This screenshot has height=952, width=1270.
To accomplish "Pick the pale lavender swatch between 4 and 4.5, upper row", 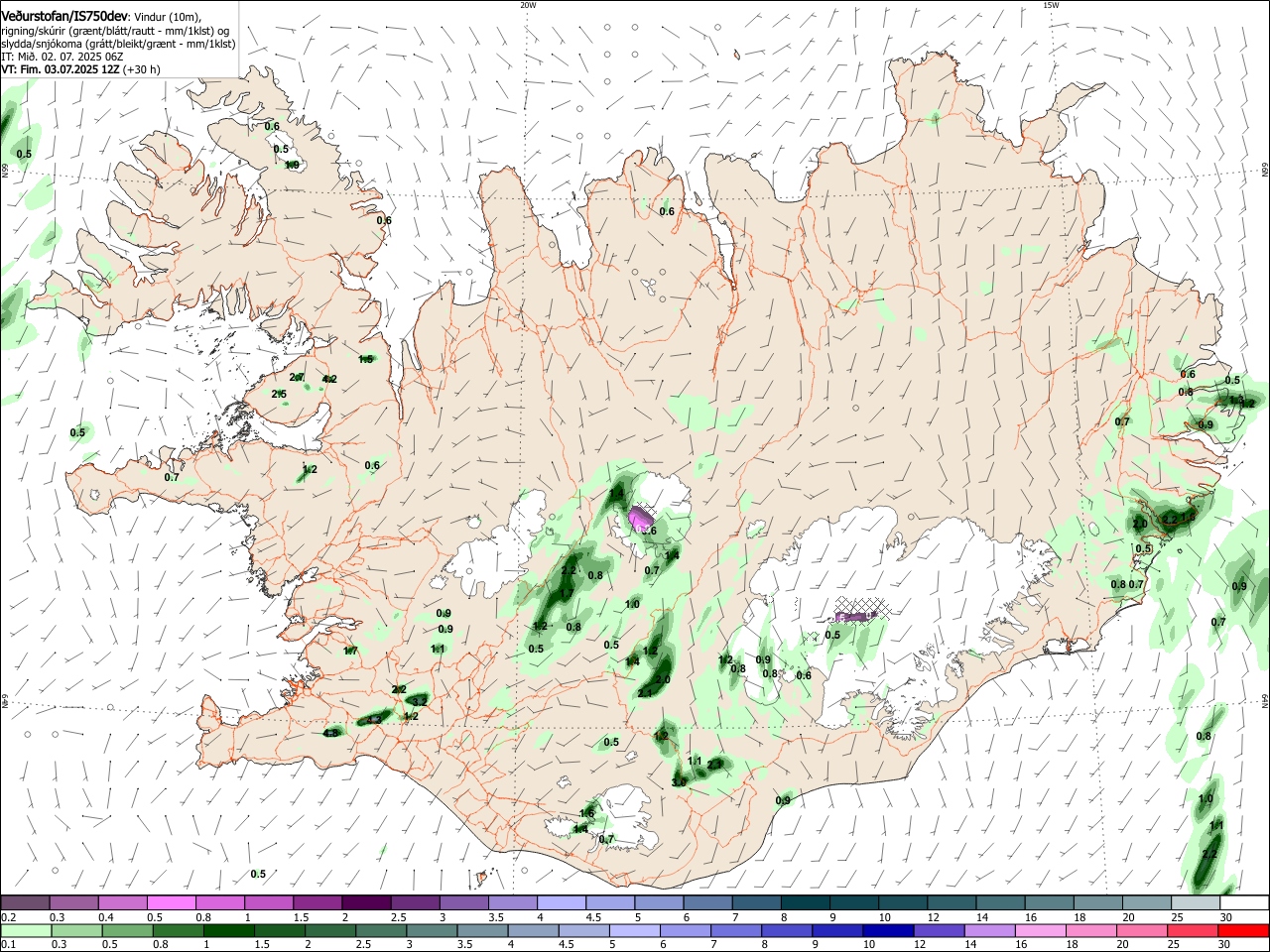I will (x=561, y=903).
